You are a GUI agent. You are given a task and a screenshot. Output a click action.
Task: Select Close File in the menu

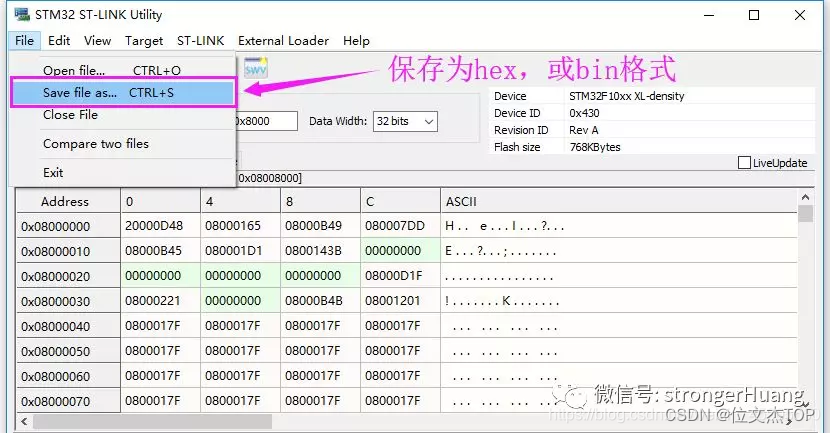tap(123, 115)
